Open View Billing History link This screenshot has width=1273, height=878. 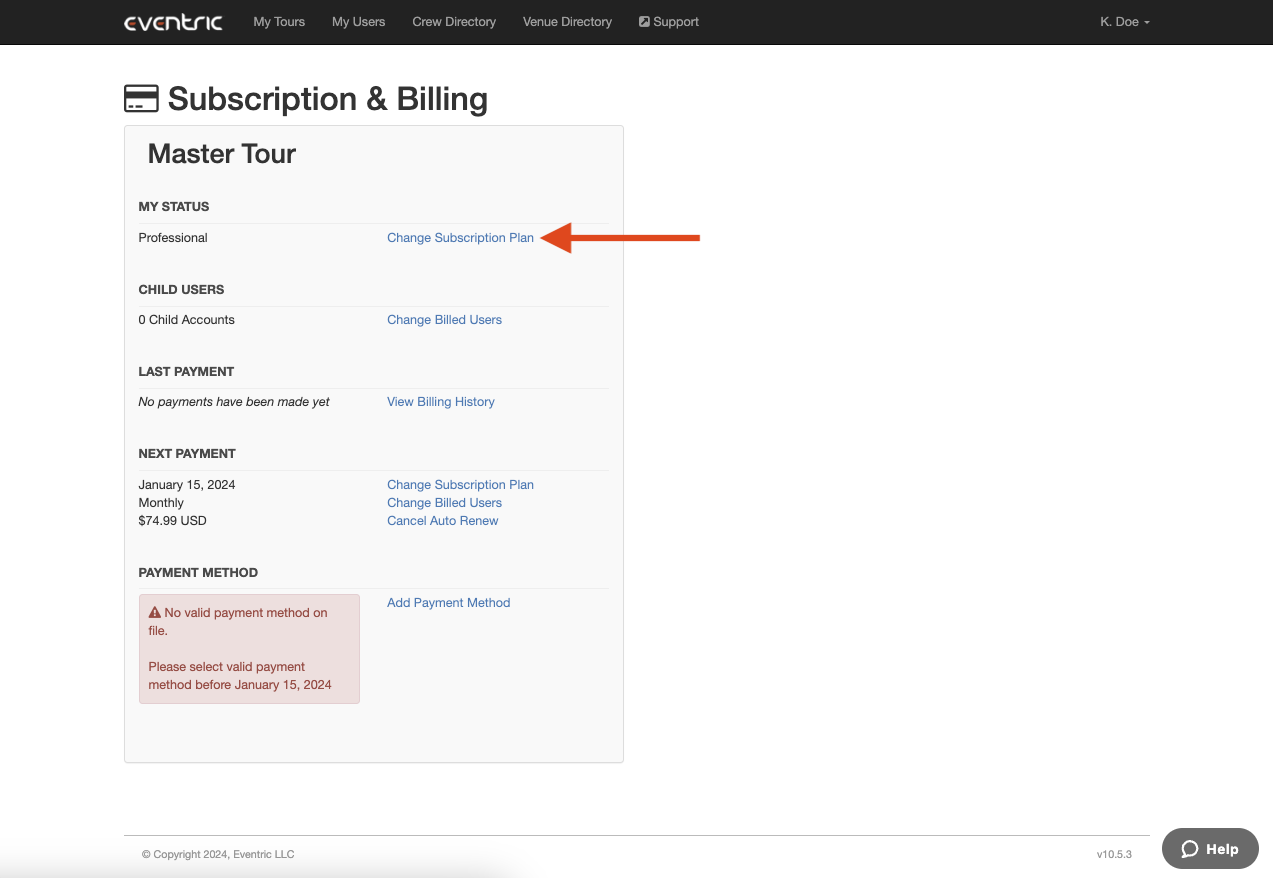coord(441,402)
